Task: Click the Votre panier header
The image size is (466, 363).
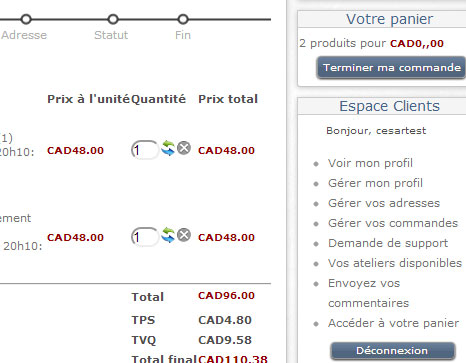Action: tap(389, 19)
